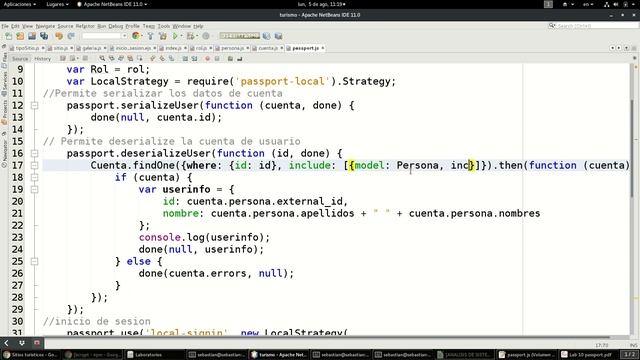
Task: Click the globe icon next to memory bar
Action: click(267, 36)
